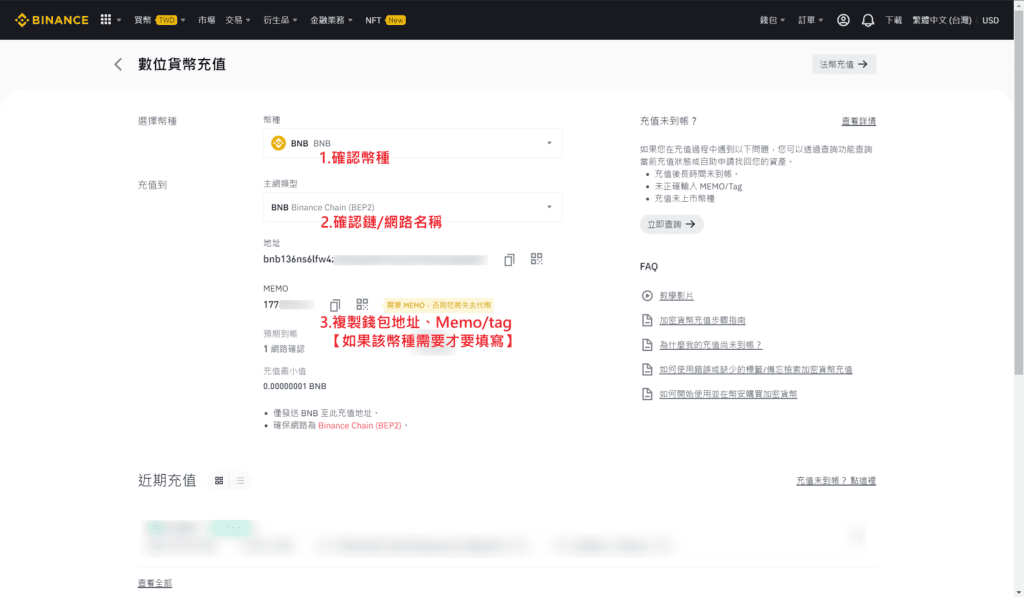Open the apps grid menu icon
This screenshot has height=597, width=1024.
click(106, 20)
